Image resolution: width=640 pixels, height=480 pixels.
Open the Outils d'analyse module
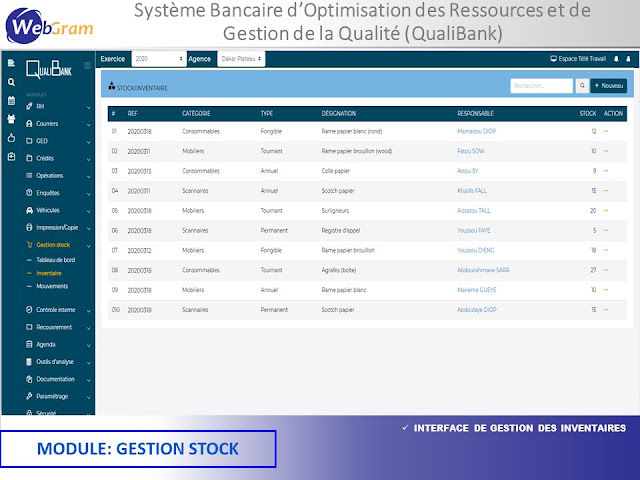pos(55,362)
